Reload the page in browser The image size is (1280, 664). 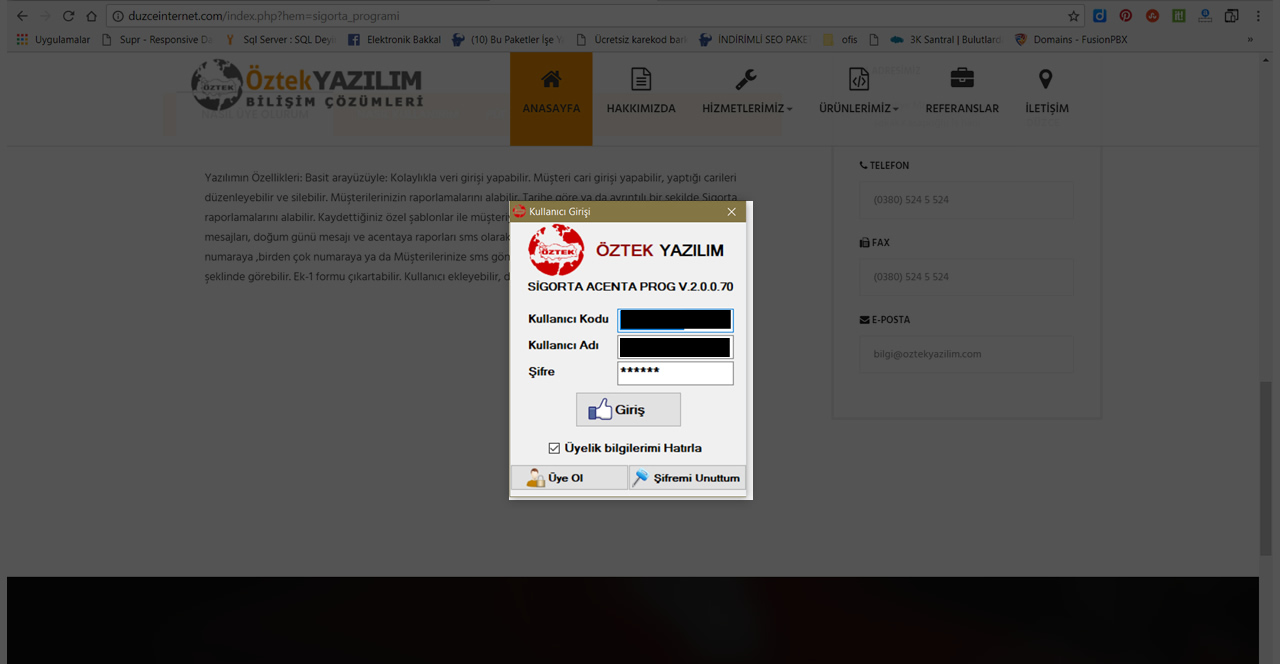click(x=68, y=16)
